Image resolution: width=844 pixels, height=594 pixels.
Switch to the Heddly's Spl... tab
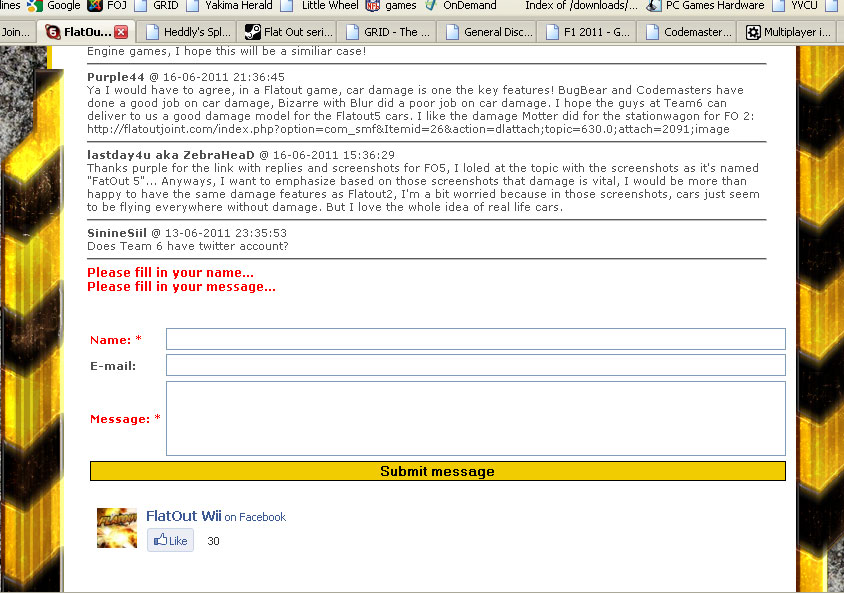(x=188, y=32)
